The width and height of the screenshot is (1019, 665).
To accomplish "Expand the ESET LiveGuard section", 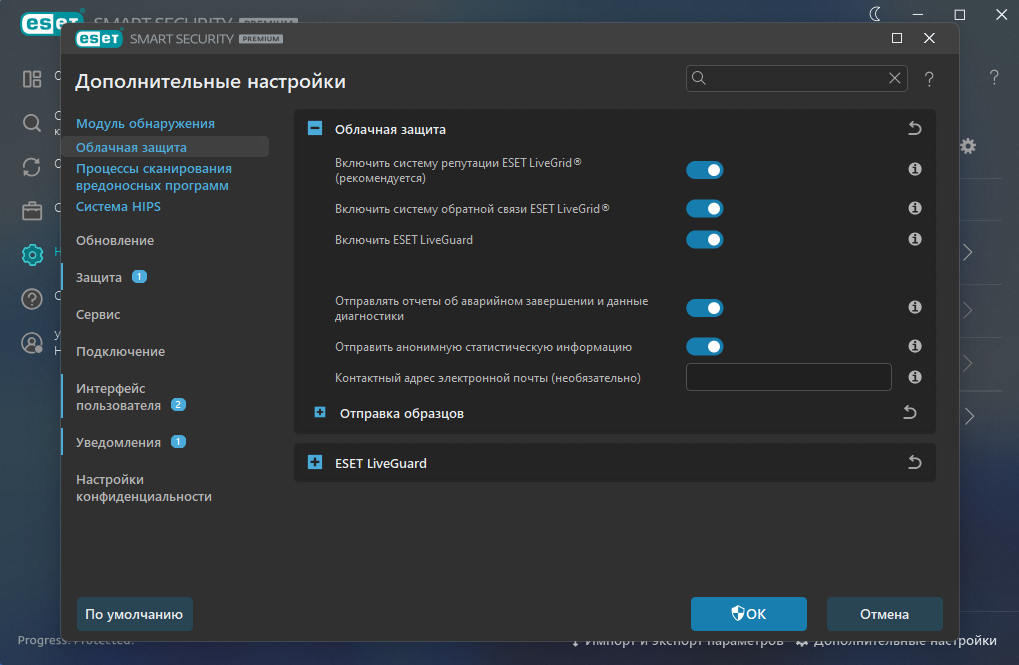I will 315,462.
